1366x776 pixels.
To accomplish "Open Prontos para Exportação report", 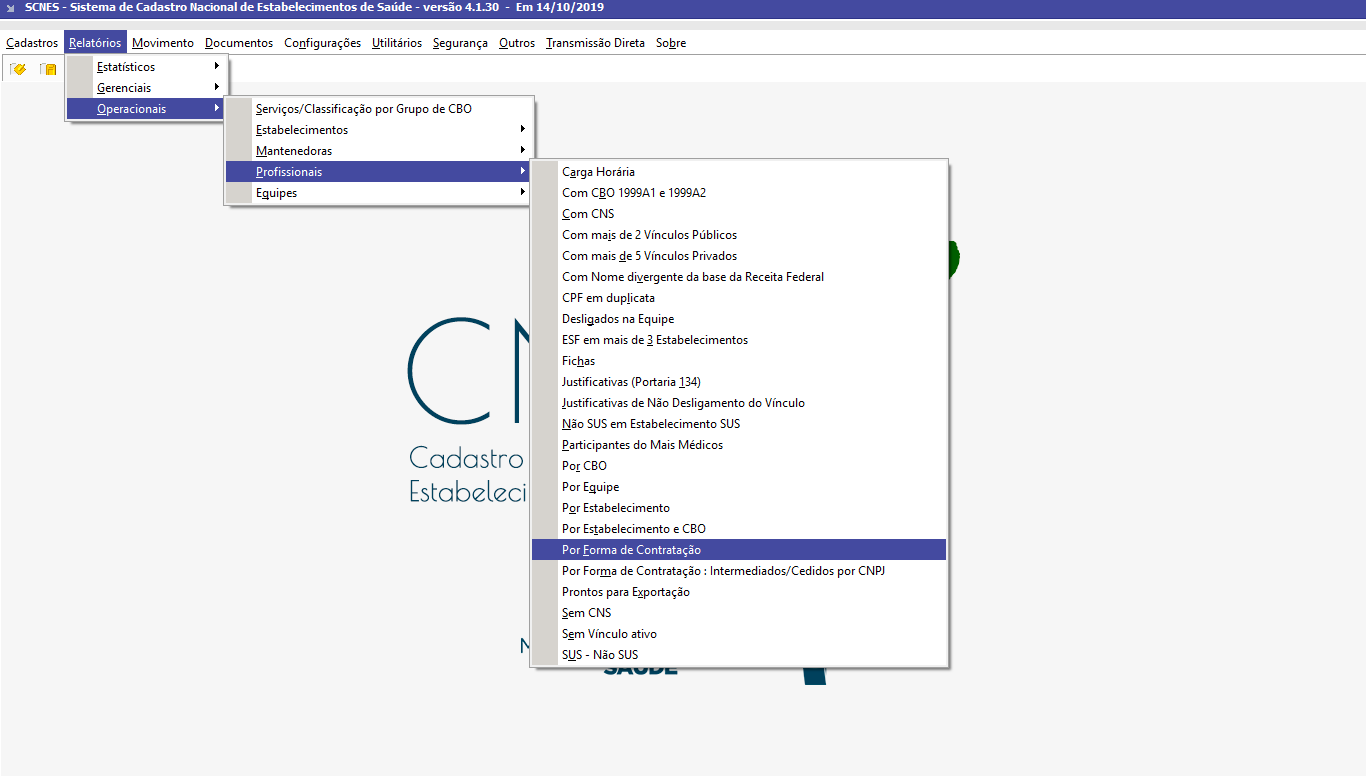I will click(x=625, y=592).
